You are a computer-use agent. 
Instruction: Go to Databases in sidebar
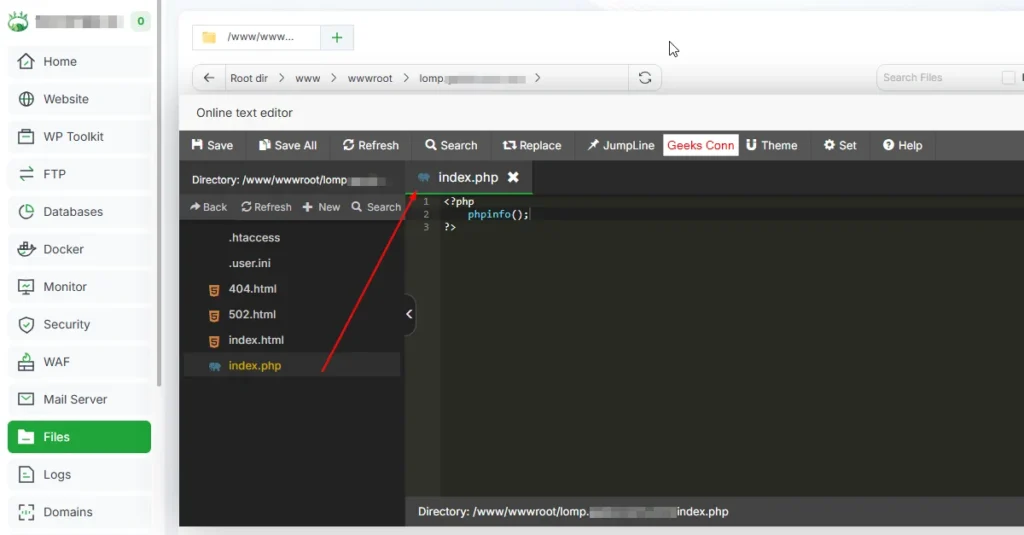[x=79, y=212]
